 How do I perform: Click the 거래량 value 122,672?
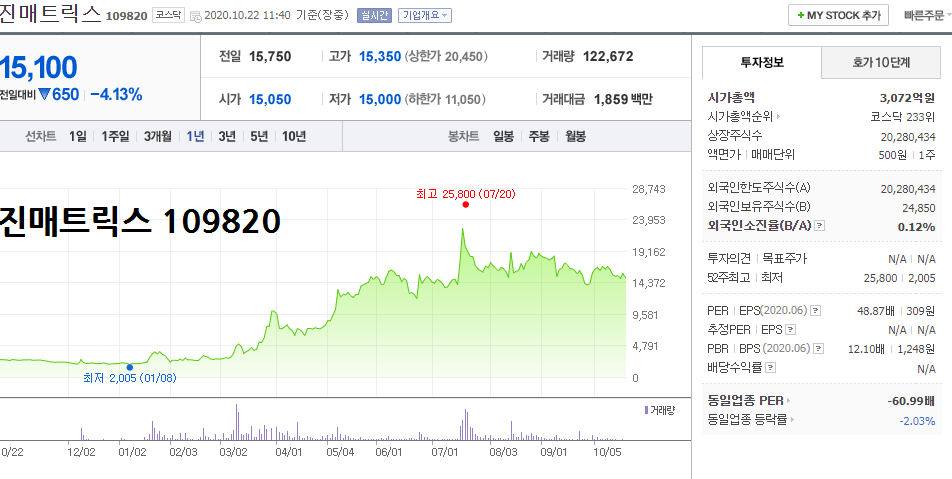tap(608, 56)
